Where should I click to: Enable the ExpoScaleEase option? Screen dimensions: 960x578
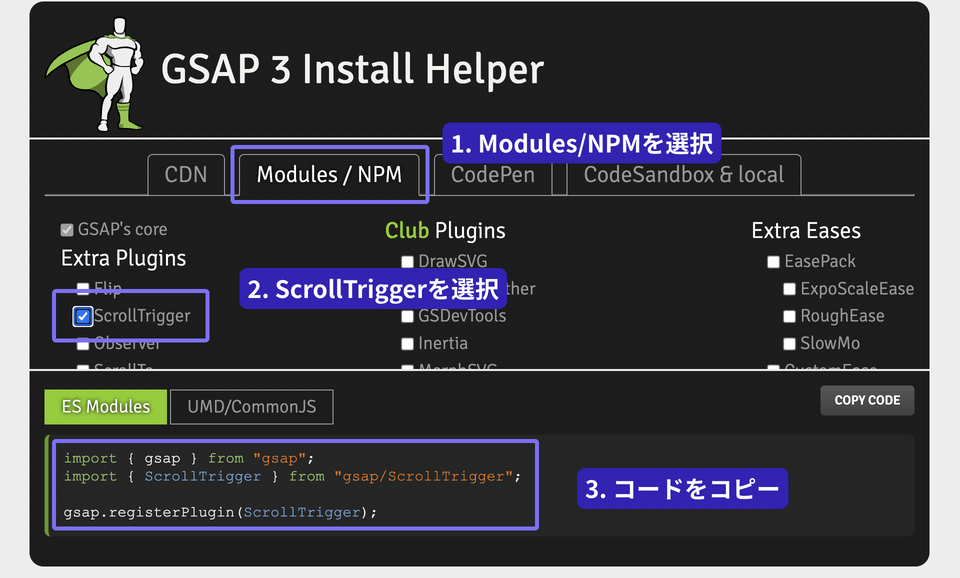[x=790, y=289]
